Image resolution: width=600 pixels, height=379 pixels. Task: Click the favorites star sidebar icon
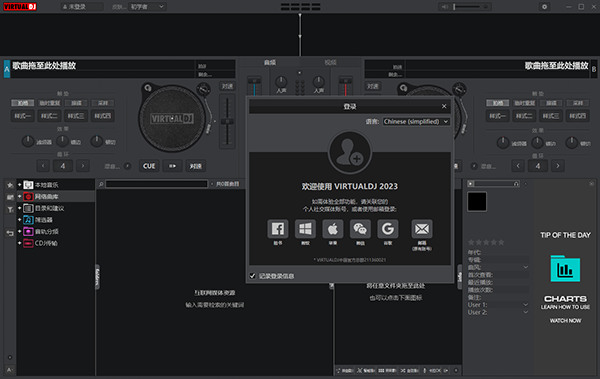[10, 185]
